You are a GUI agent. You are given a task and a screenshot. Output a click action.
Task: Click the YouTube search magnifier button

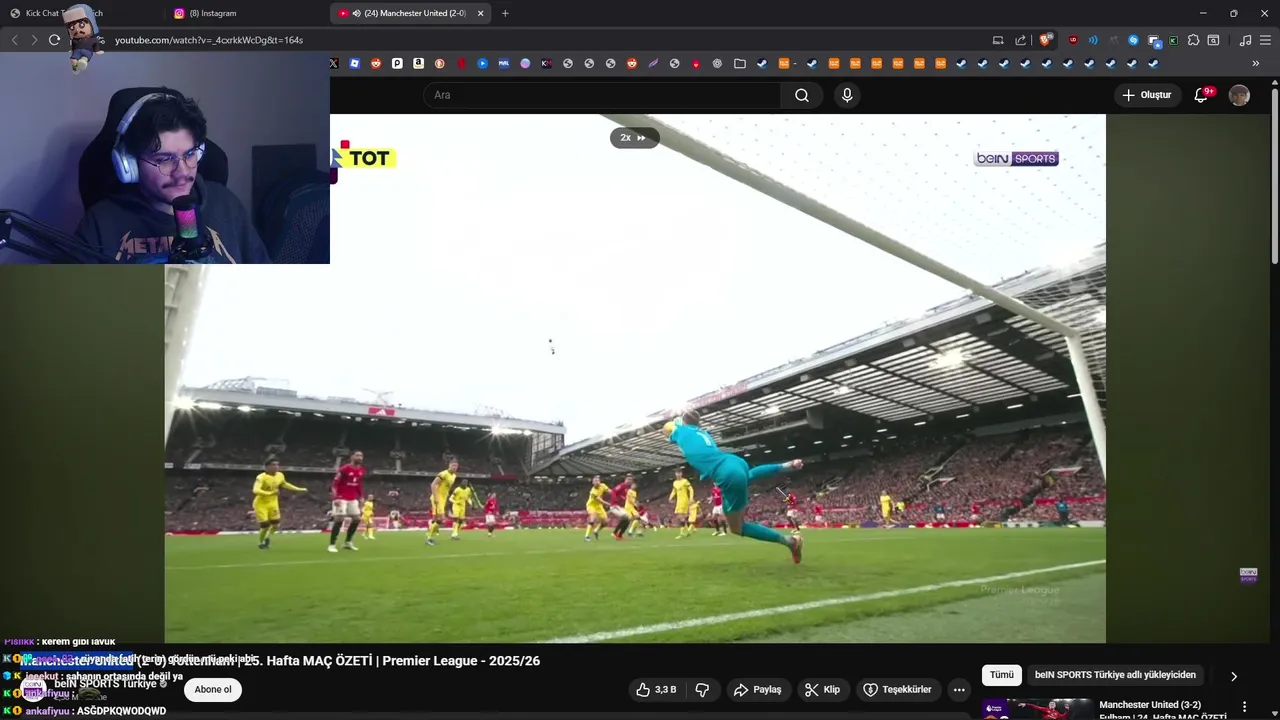click(802, 95)
